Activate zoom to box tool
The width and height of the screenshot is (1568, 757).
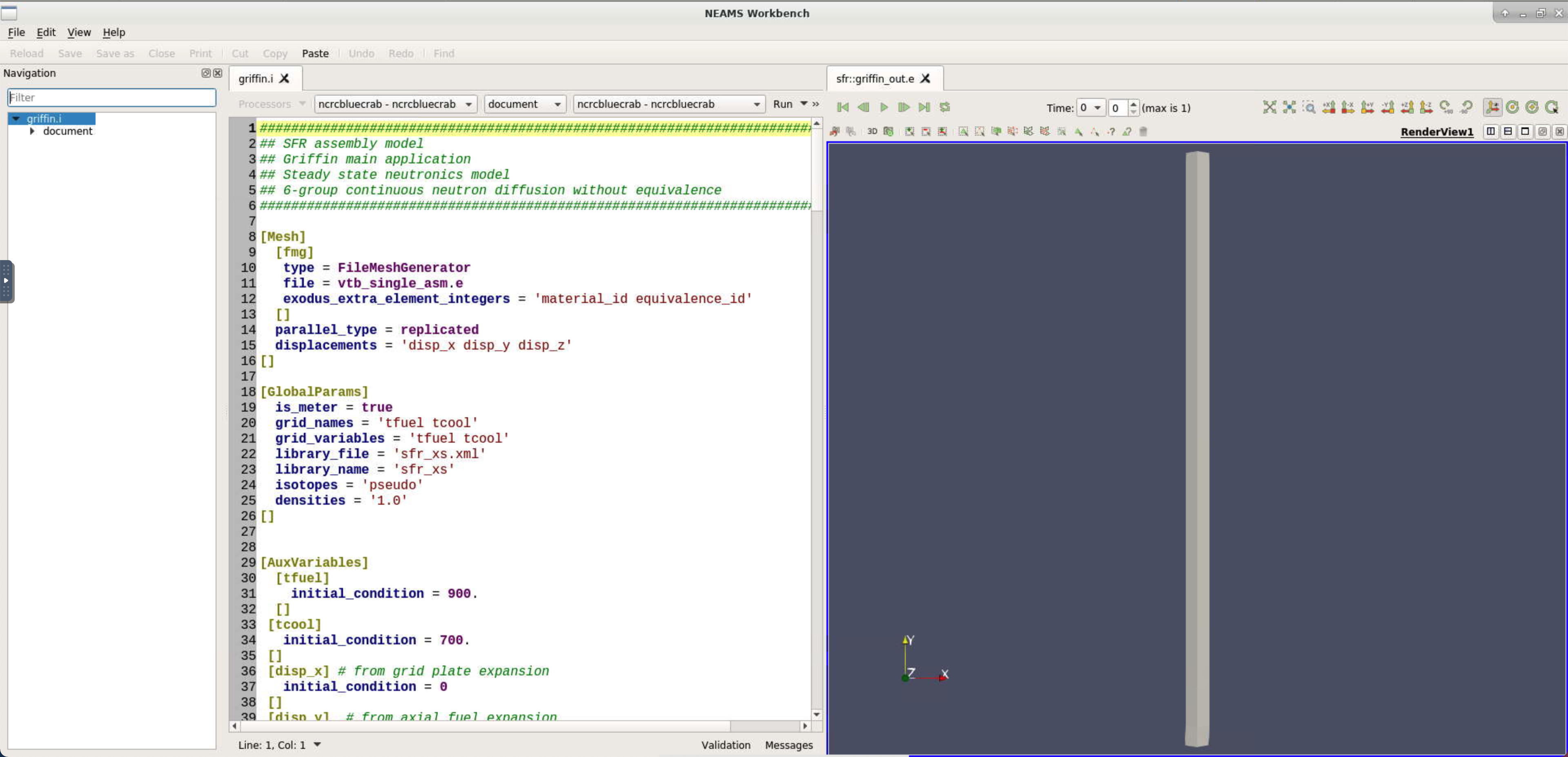click(1309, 107)
